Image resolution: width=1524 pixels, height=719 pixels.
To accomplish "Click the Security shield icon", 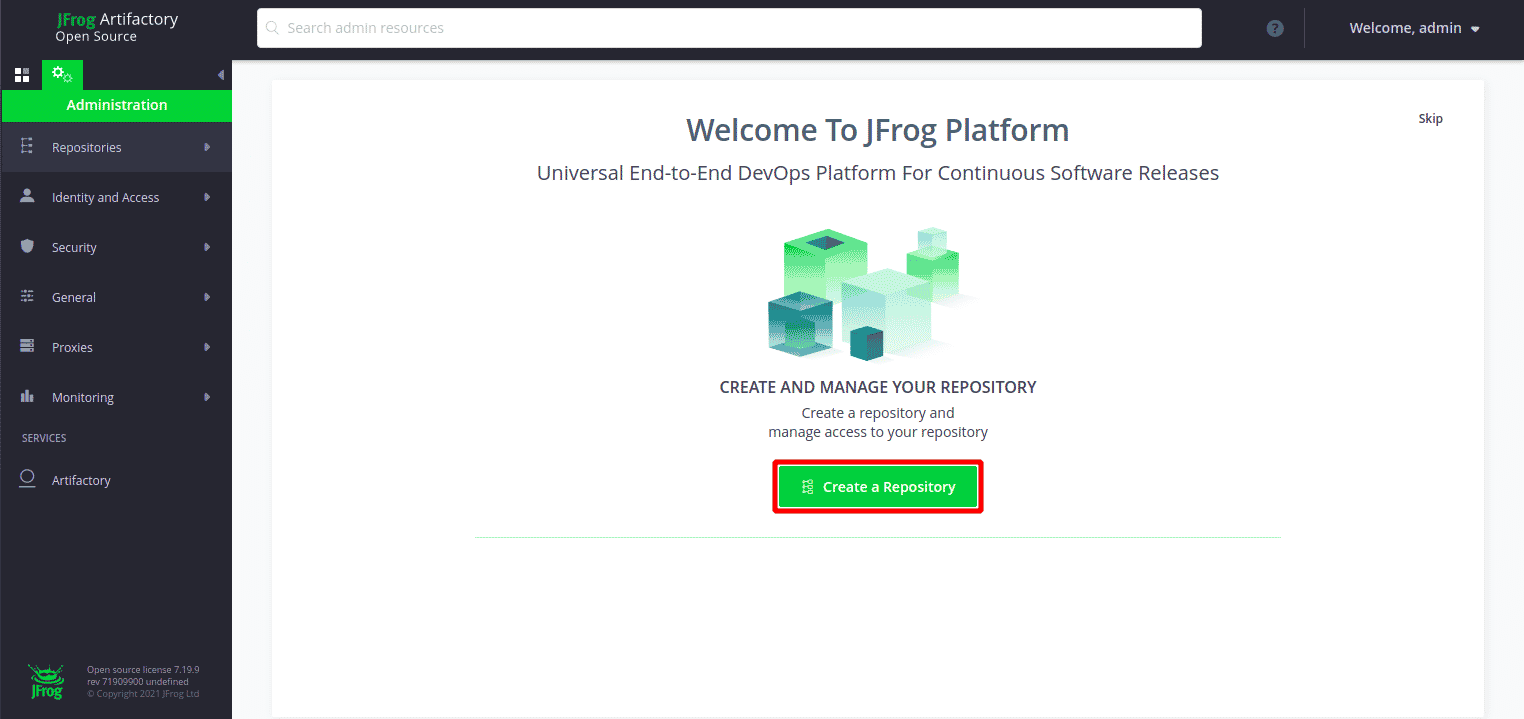I will click(x=27, y=247).
